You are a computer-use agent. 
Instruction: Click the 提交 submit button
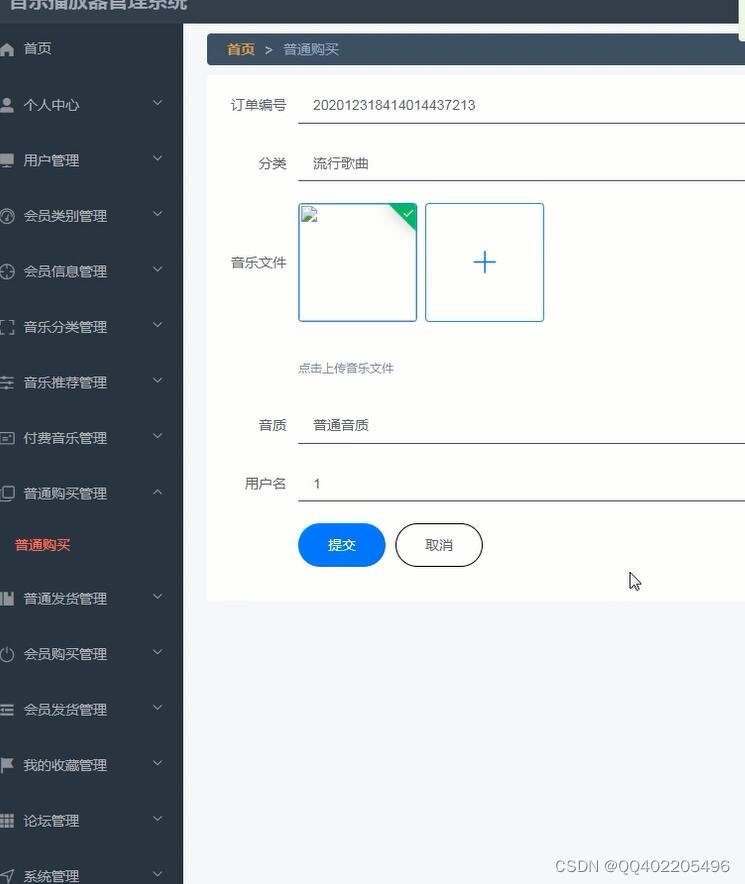tap(342, 545)
